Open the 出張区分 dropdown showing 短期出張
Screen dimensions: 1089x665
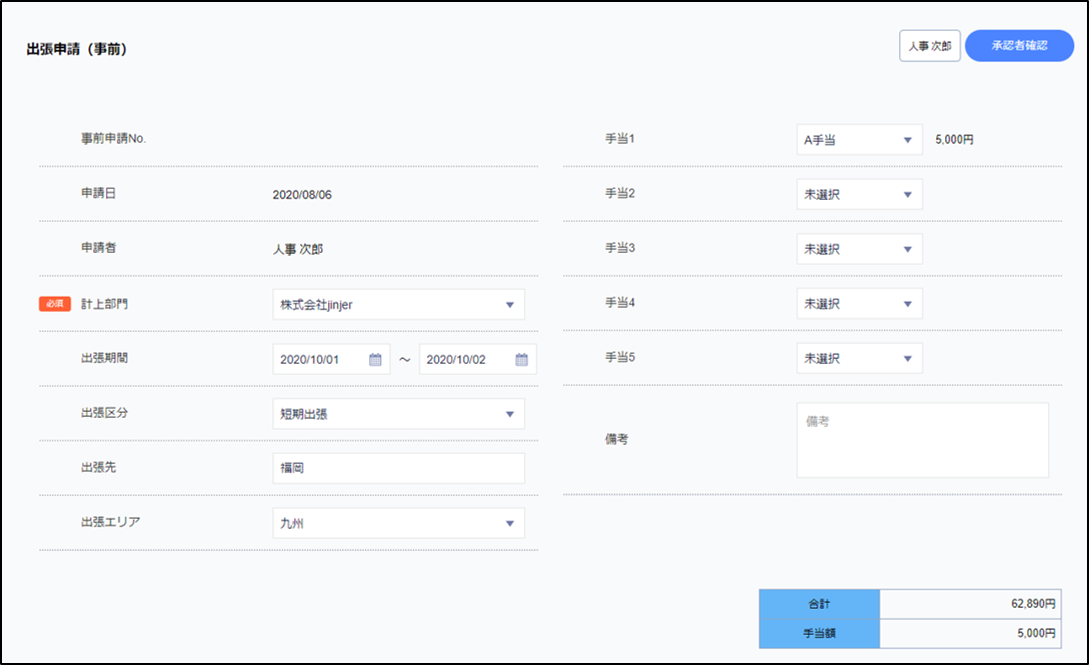(398, 414)
